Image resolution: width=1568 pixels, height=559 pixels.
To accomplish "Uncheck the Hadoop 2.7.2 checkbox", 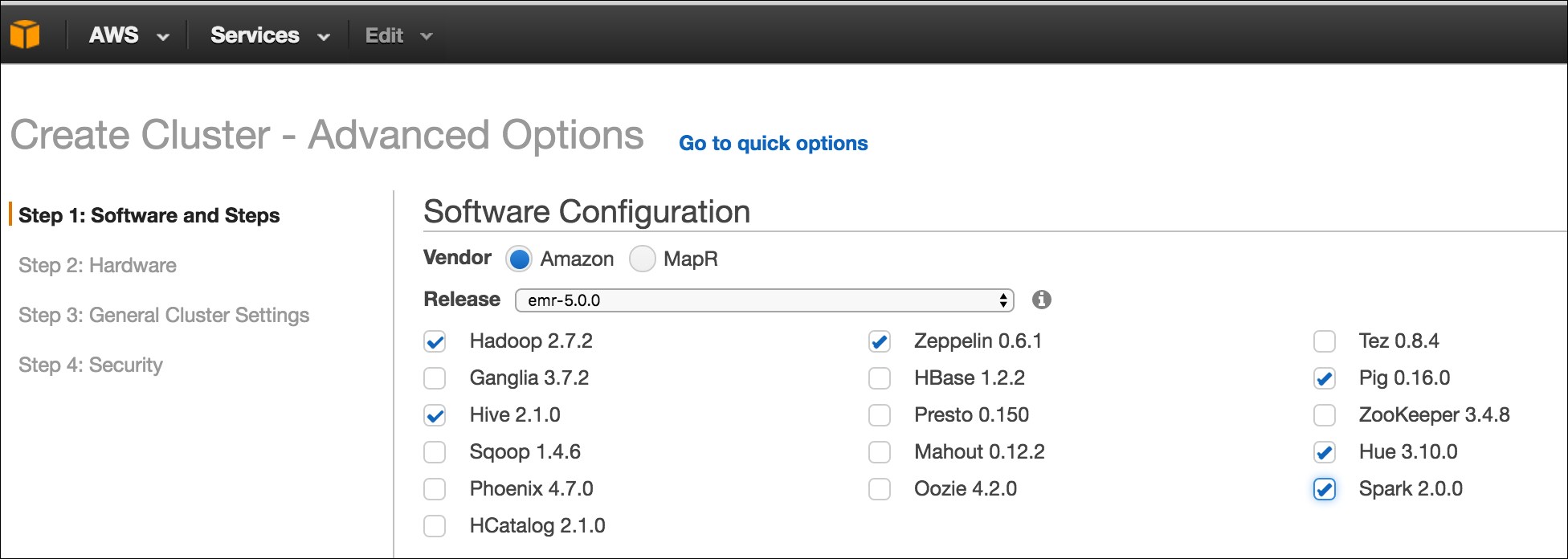I will (x=435, y=341).
